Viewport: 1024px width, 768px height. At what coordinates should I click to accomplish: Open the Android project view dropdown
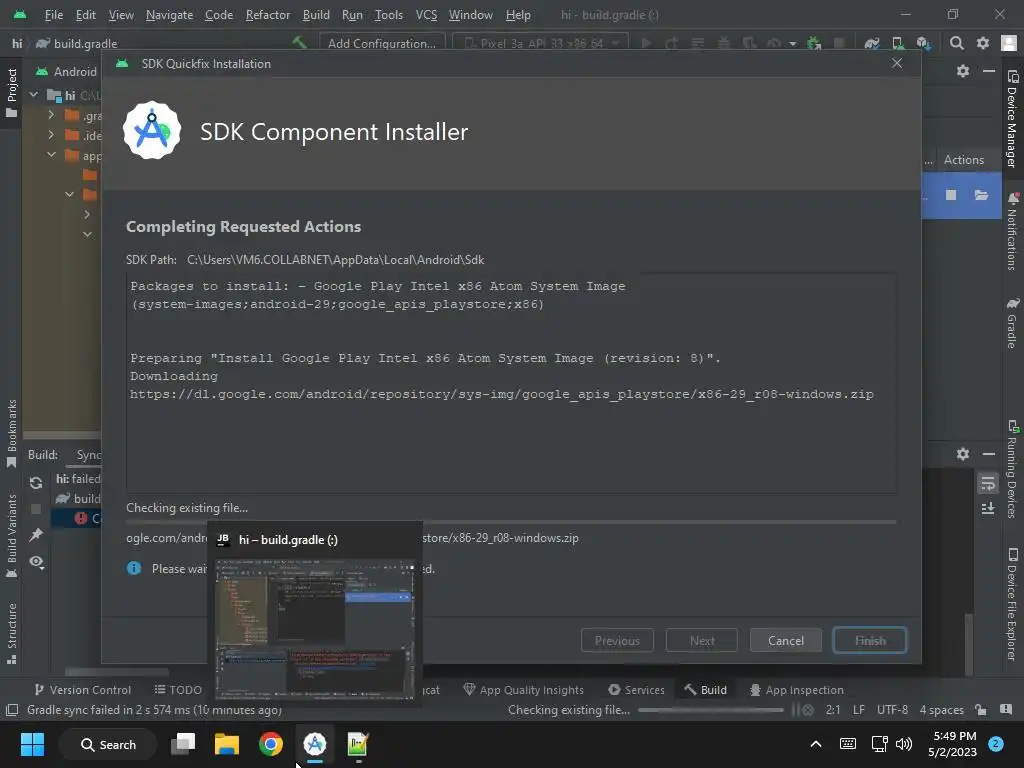pos(66,71)
